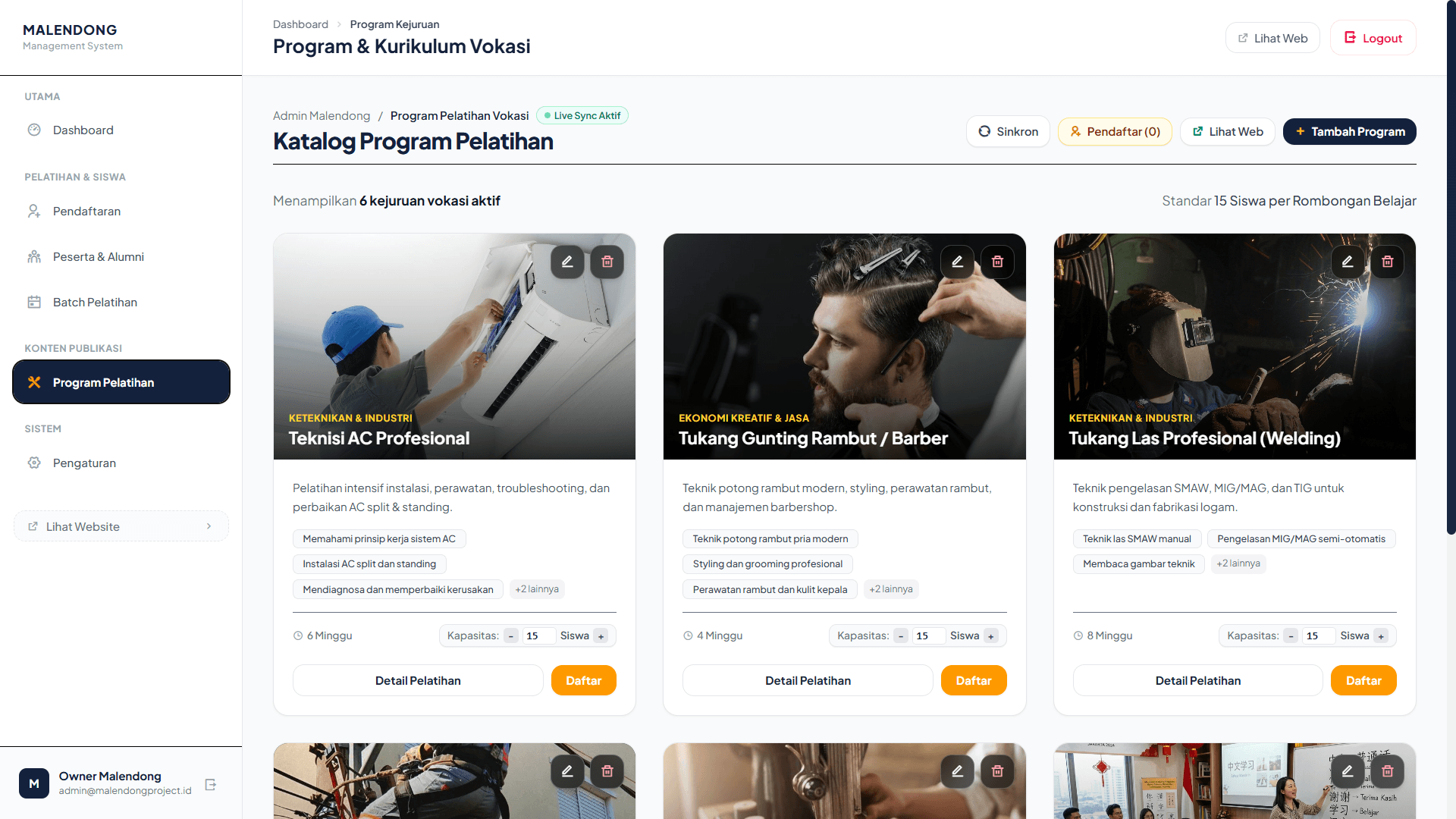
Task: Add a new program with Tambah Program
Action: tap(1350, 132)
